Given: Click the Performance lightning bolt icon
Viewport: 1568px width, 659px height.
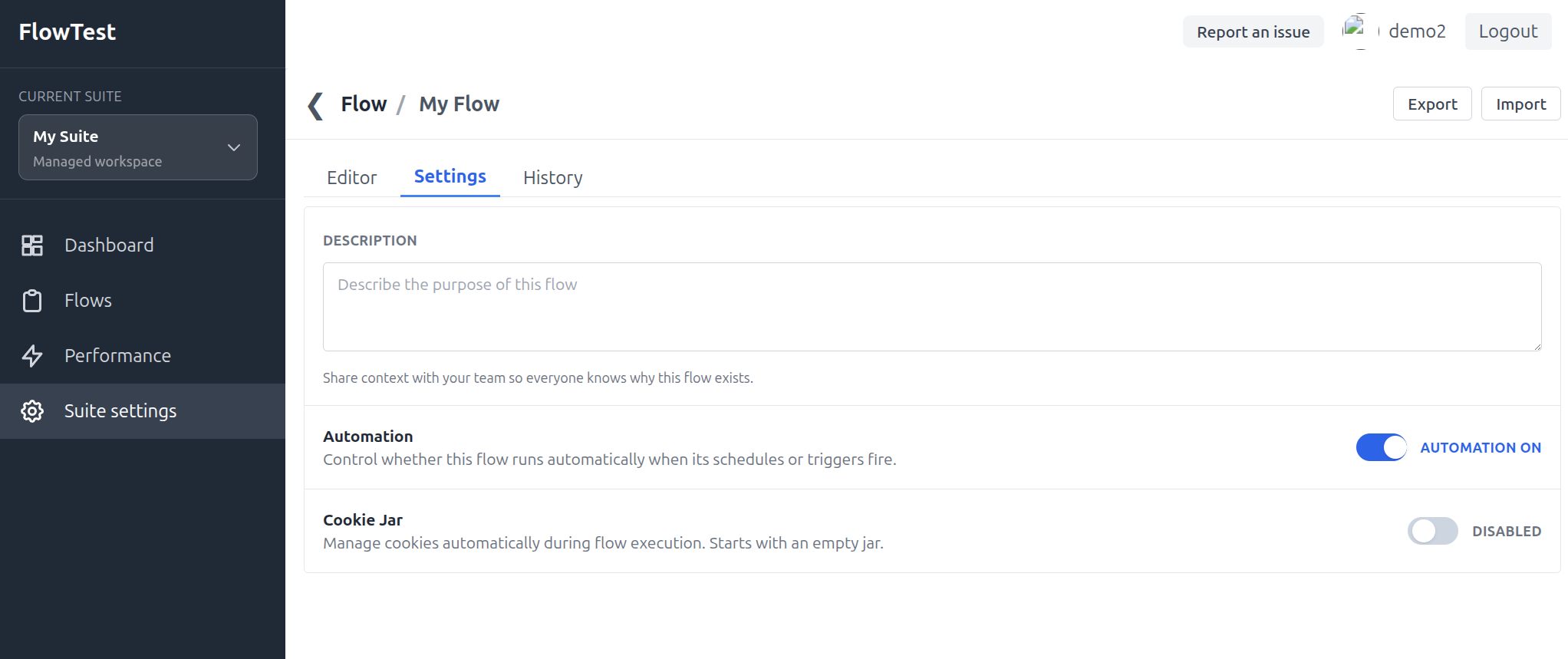Looking at the screenshot, I should (32, 356).
